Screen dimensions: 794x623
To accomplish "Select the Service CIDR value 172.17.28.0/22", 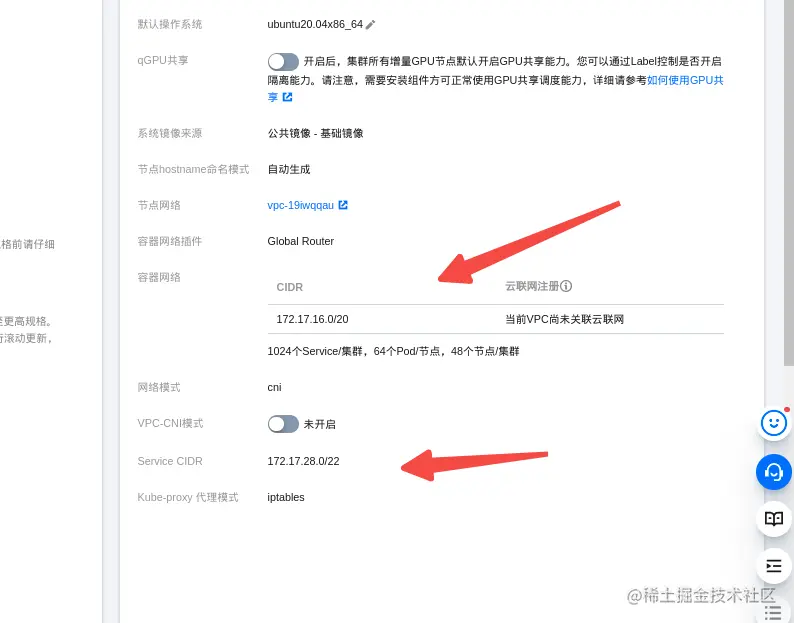I will pos(303,461).
